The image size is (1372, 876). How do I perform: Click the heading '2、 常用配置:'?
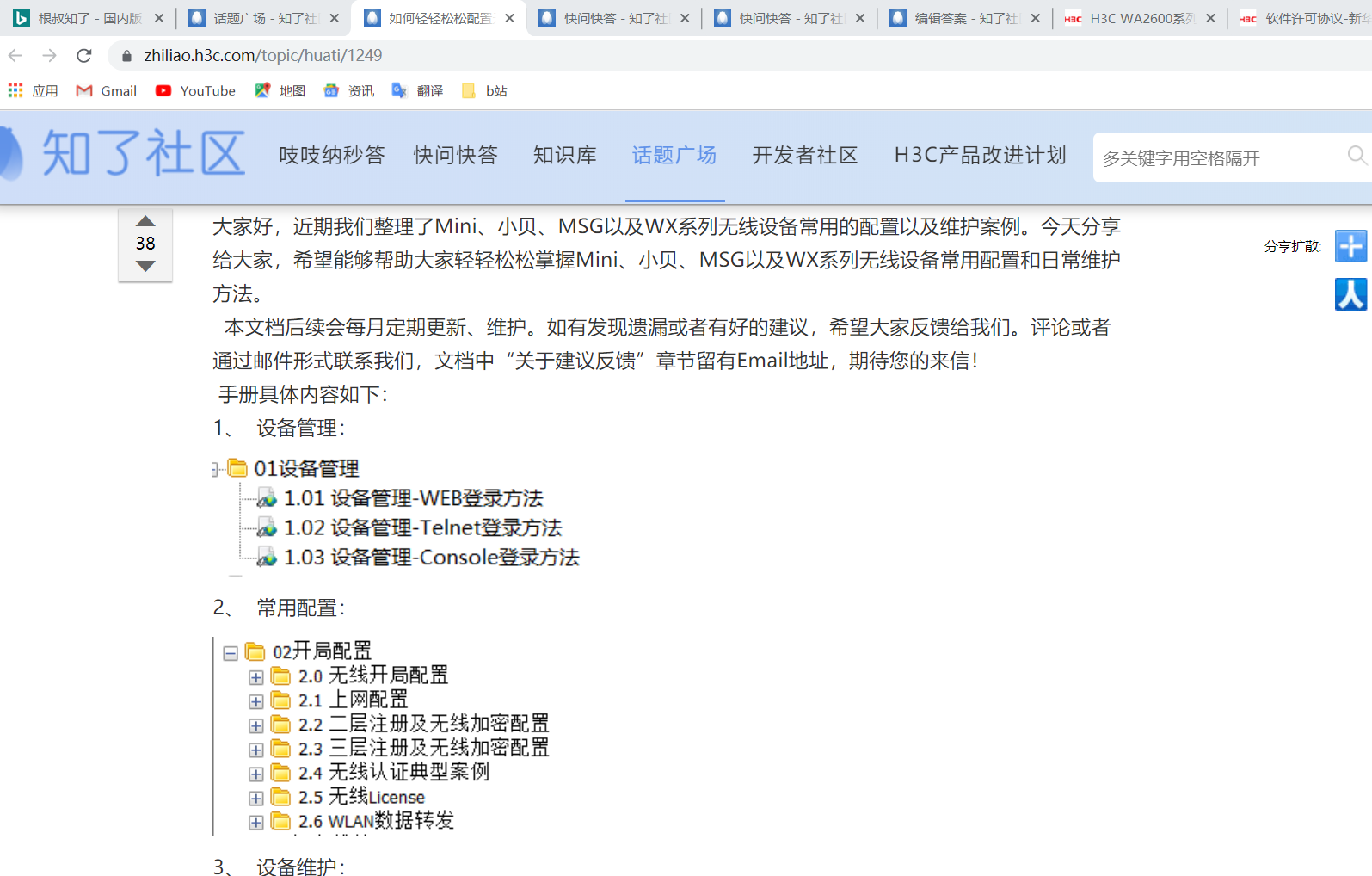tap(280, 608)
